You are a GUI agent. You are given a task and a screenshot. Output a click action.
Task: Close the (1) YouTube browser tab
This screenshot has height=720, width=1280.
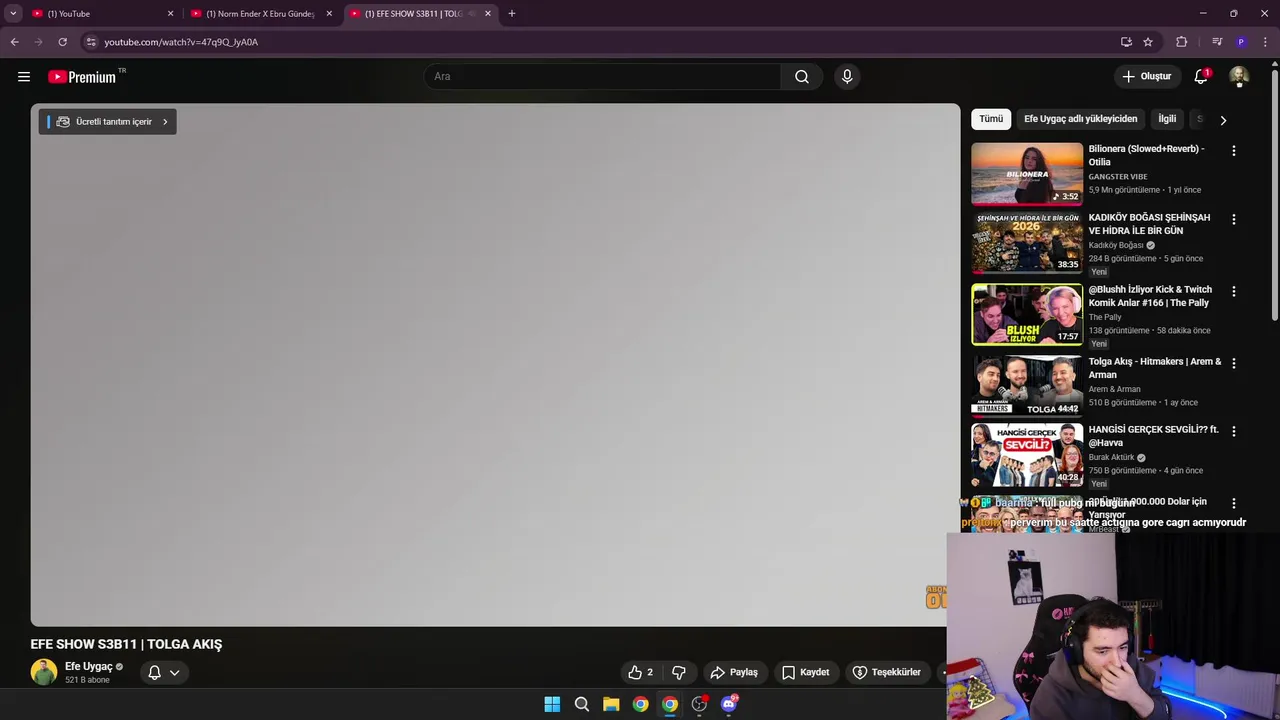coord(170,14)
